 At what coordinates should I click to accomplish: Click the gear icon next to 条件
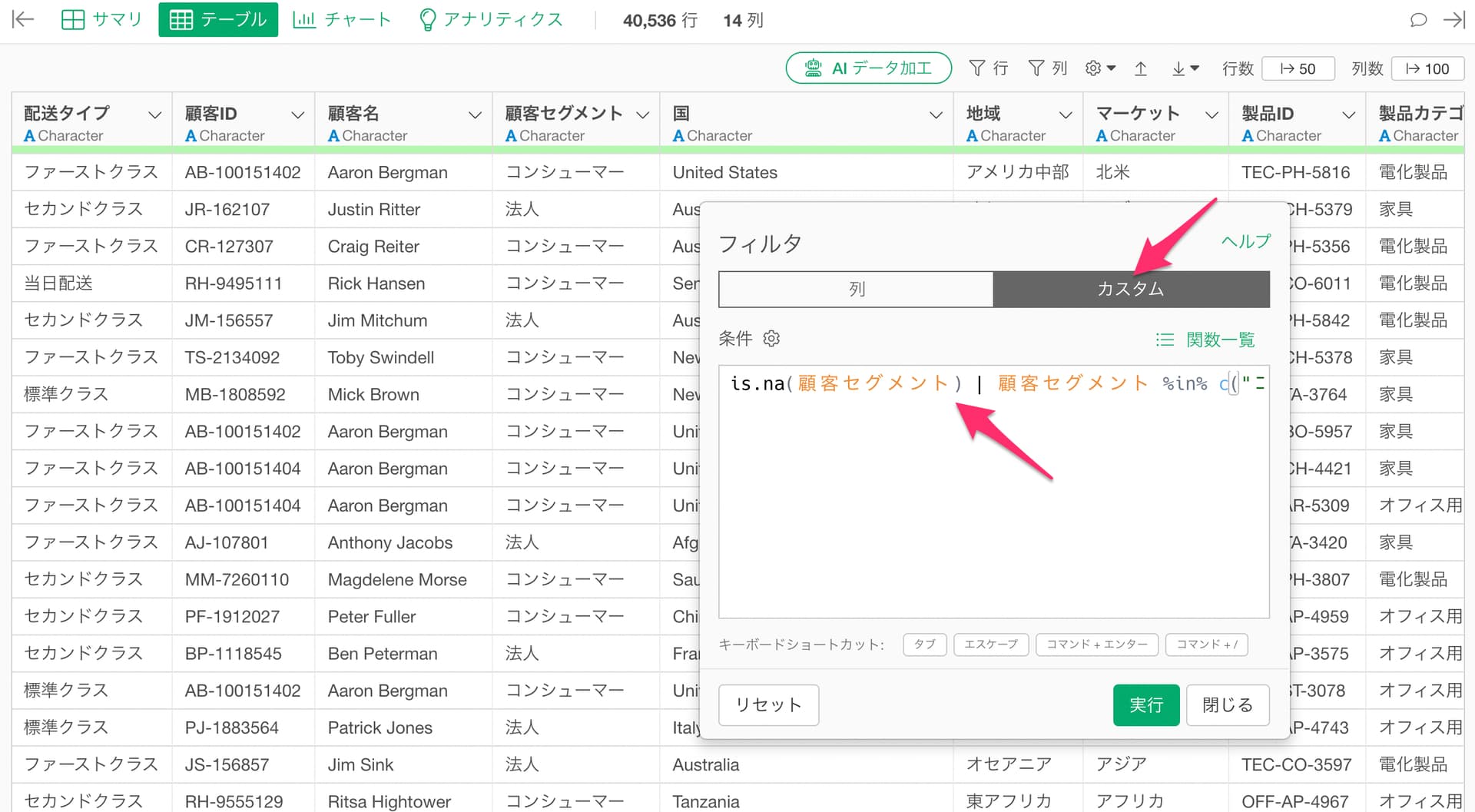(771, 339)
